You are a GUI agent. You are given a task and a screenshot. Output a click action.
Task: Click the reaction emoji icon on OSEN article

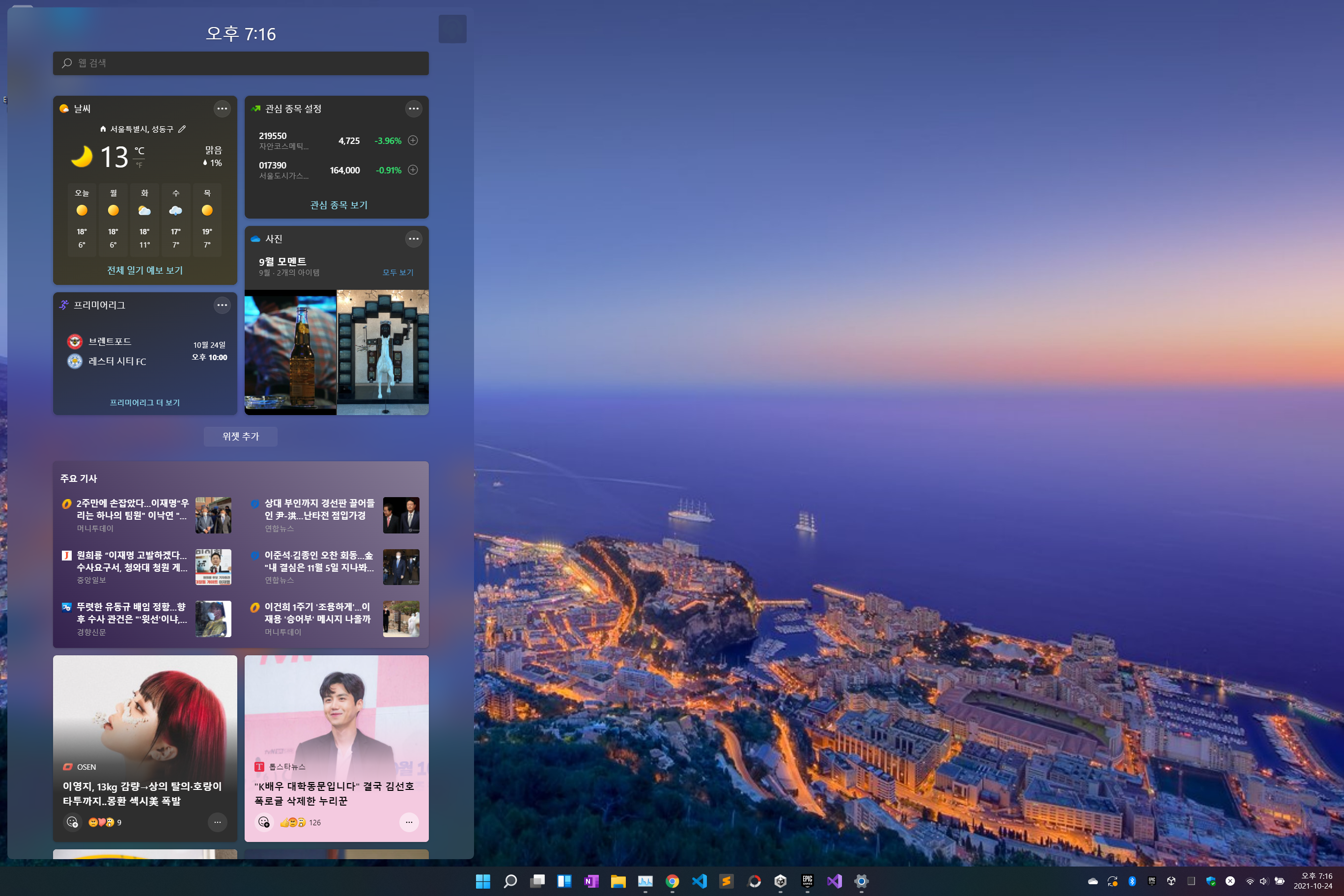pos(72,822)
